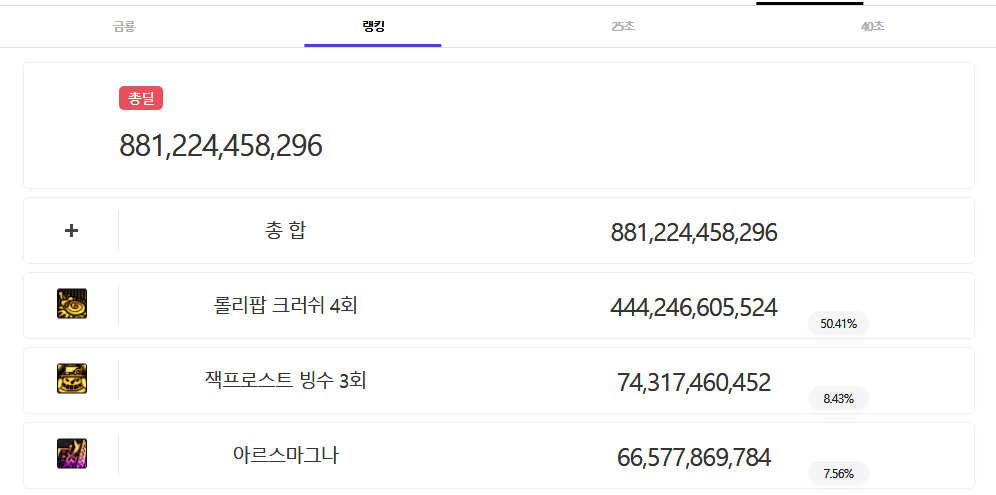
Task: Select the 아르스마그나 skill name
Action: tap(285, 455)
